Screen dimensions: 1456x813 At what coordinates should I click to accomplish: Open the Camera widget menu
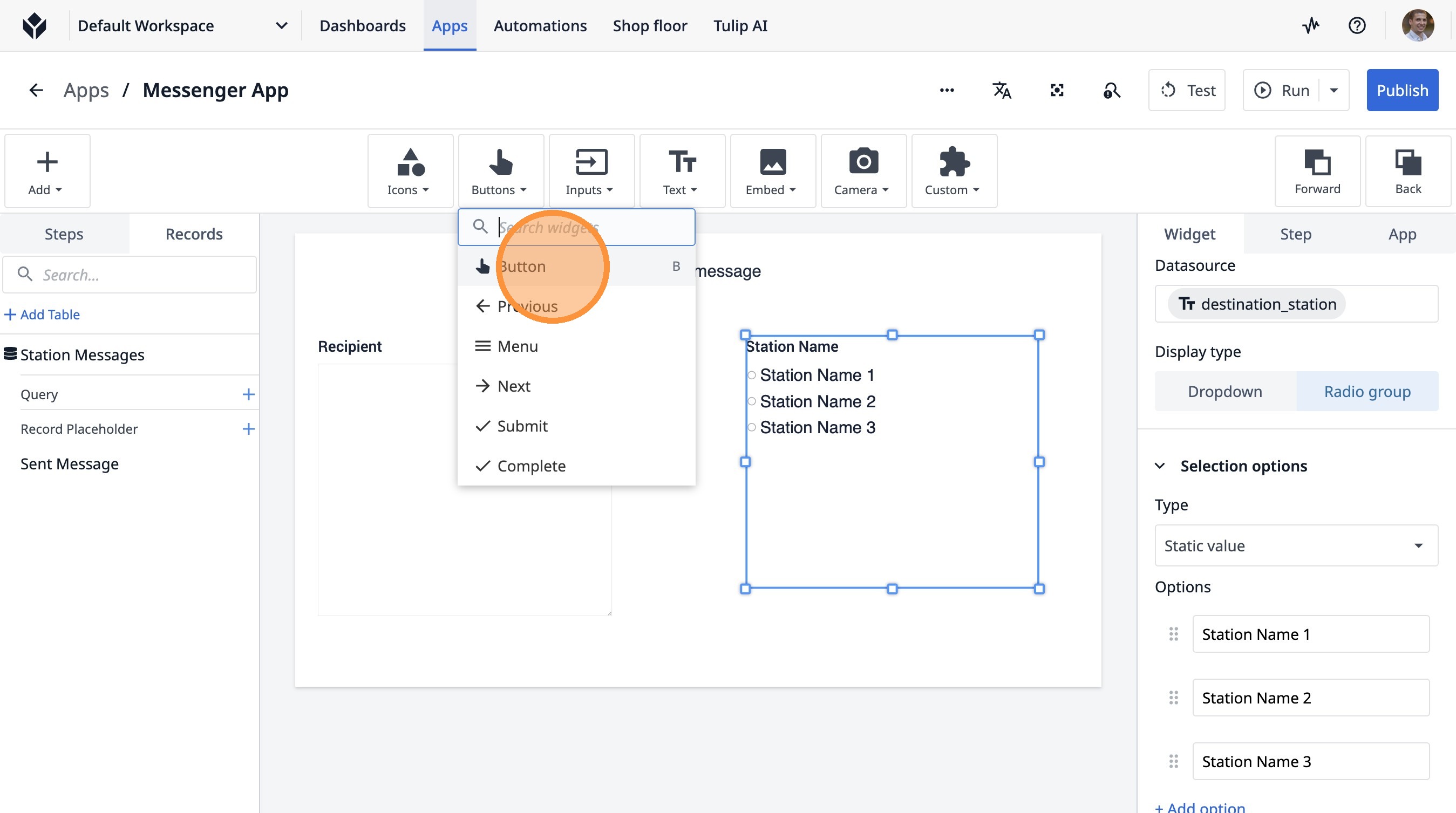(862, 171)
